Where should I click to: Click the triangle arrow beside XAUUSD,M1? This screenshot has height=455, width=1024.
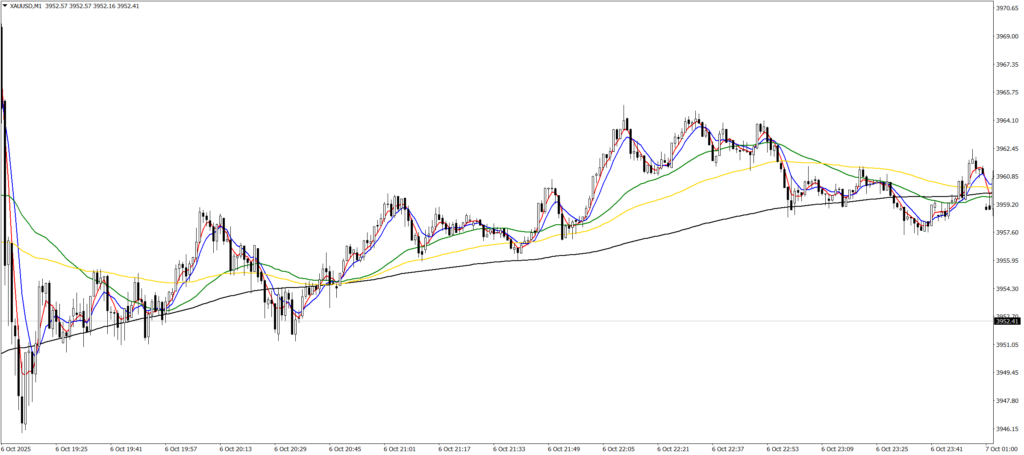tap(5, 6)
